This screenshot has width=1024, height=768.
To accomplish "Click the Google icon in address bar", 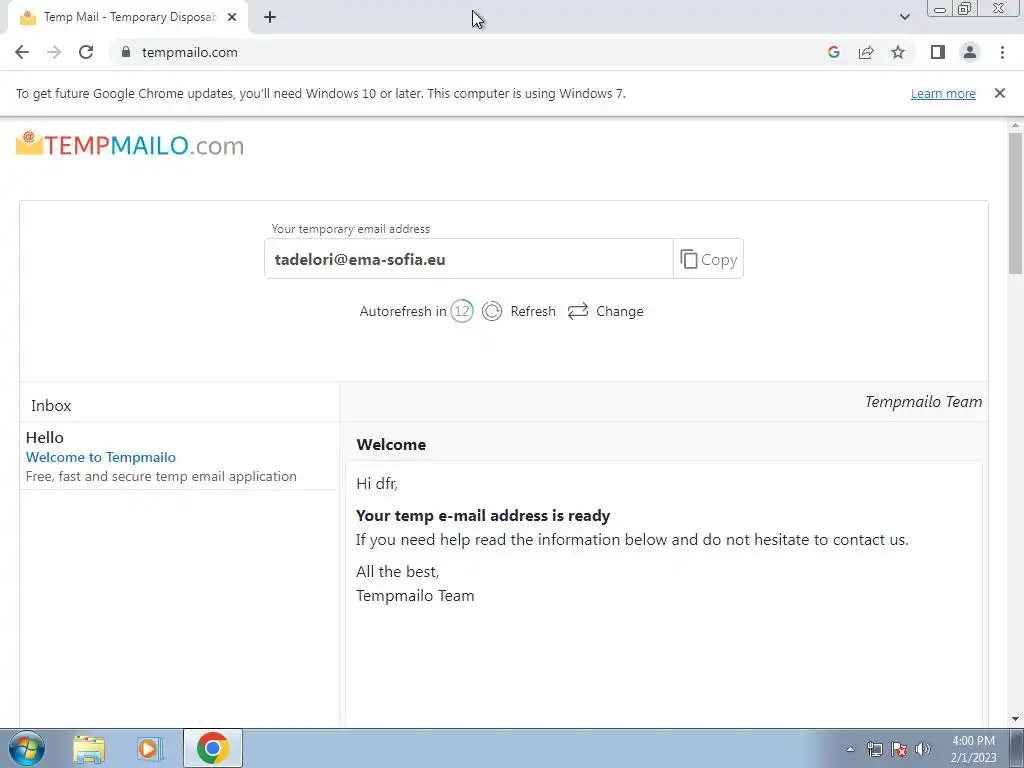I will (x=833, y=52).
